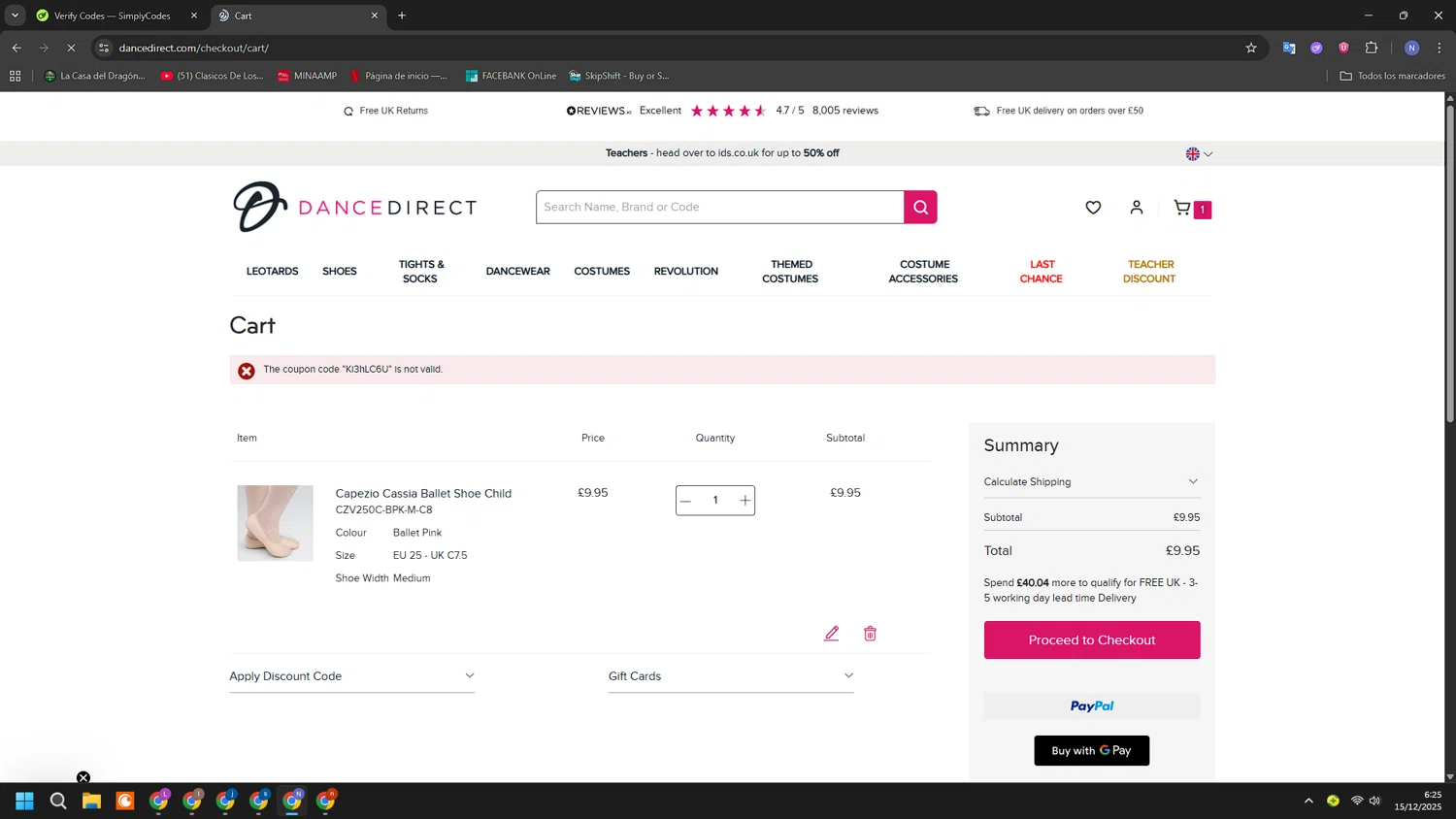
Task: Open the DANCEWEAR menu
Action: (x=517, y=272)
